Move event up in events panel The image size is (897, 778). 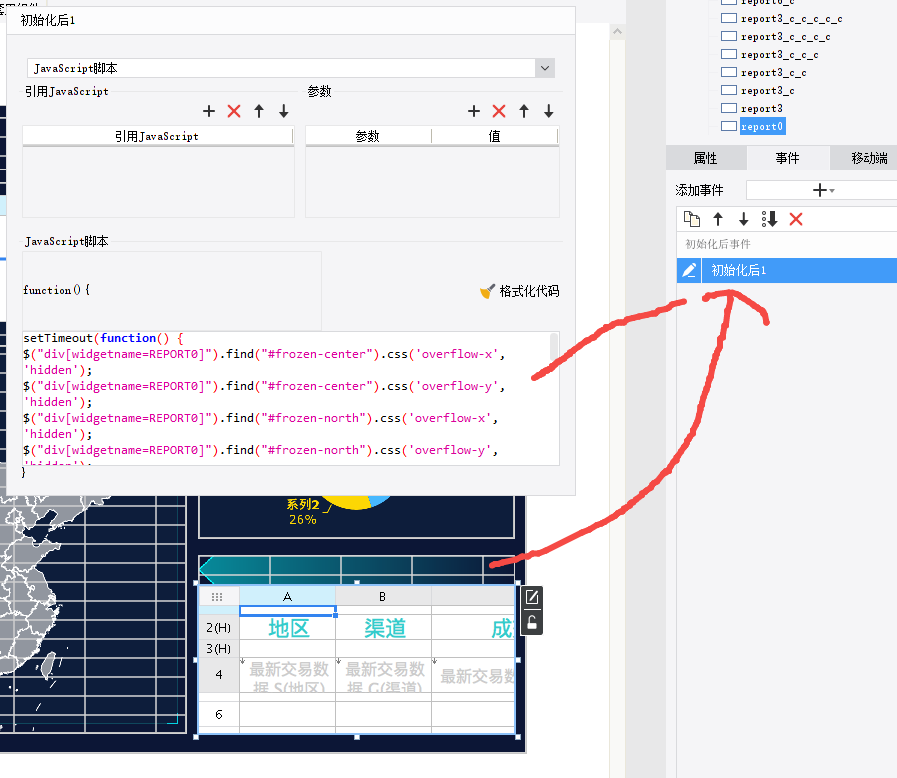tap(718, 219)
